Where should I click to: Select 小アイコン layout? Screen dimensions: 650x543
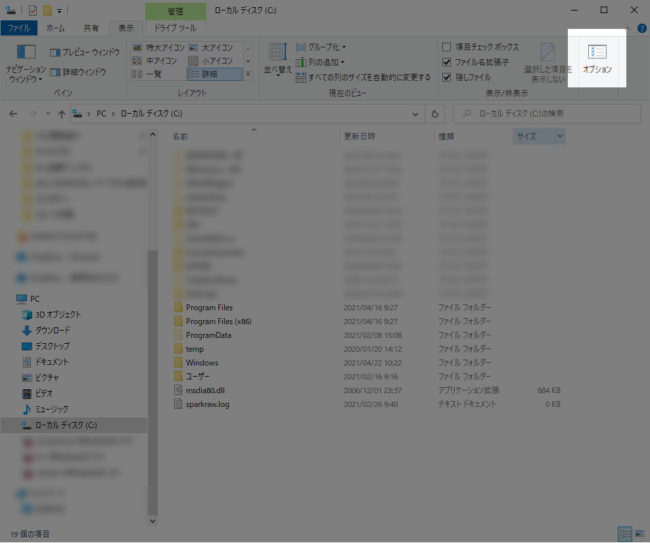coord(211,61)
